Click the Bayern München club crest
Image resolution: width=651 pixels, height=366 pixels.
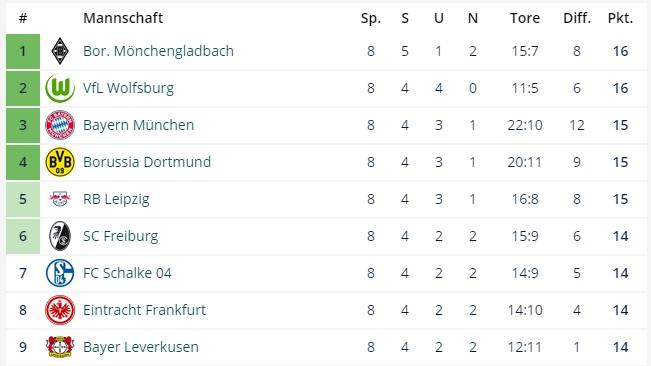(x=60, y=125)
